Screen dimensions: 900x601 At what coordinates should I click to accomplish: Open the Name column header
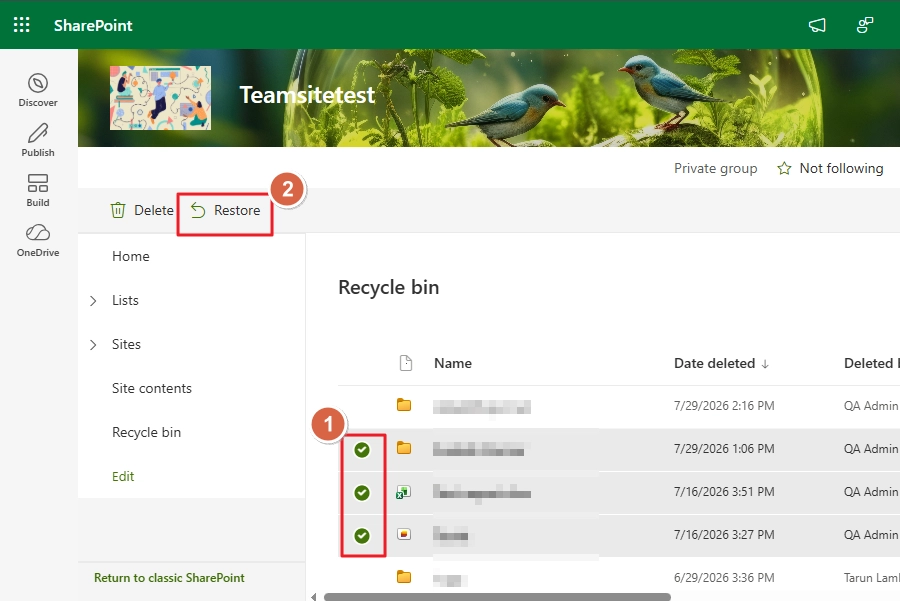(453, 363)
